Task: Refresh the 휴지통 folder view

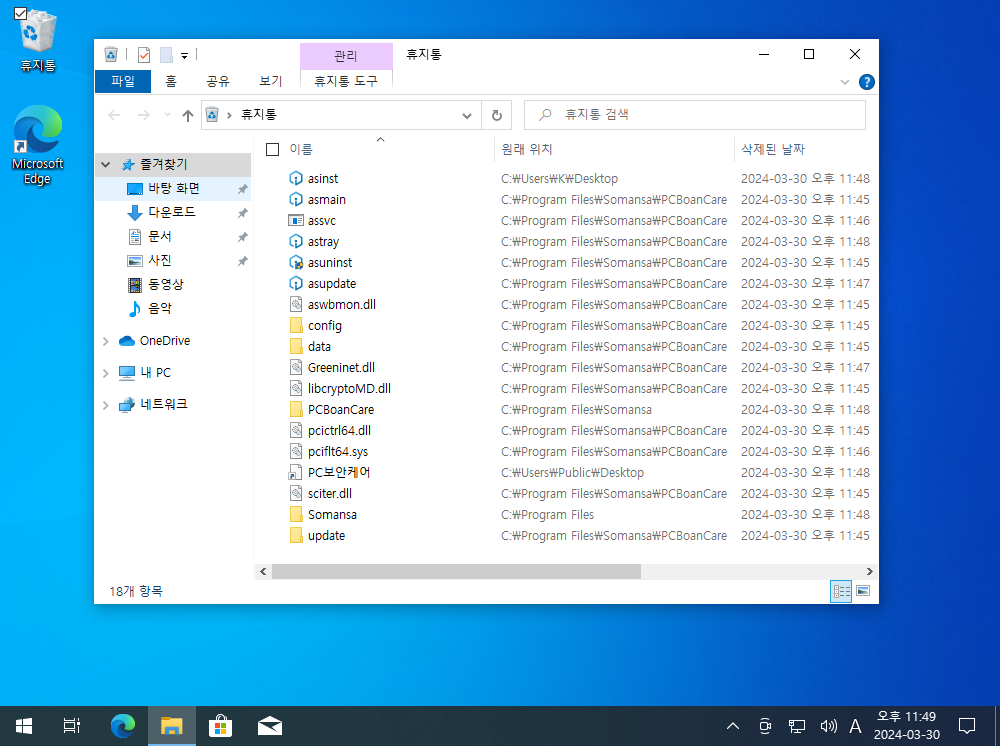Action: click(497, 115)
